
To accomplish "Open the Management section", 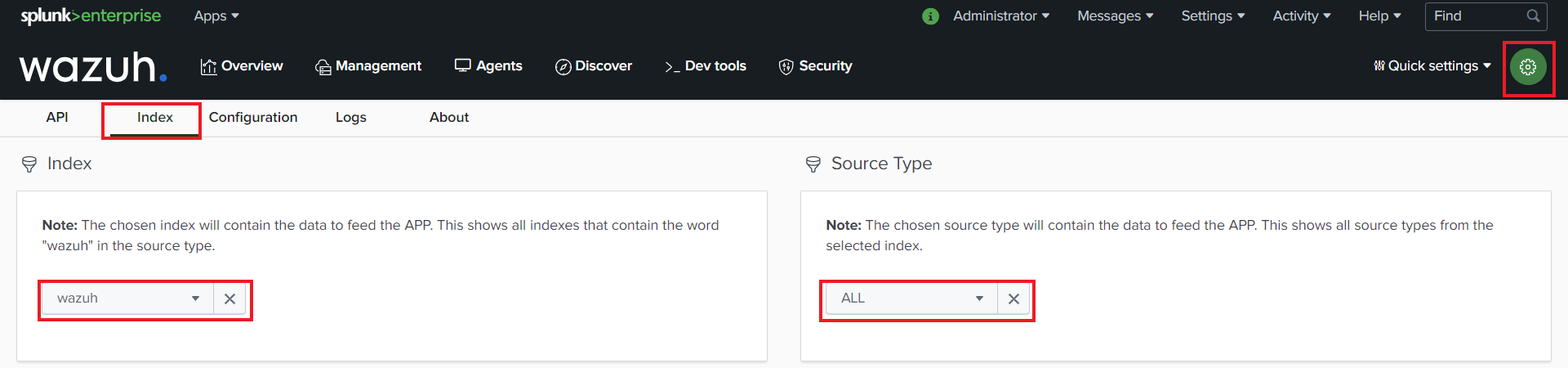I will click(368, 66).
